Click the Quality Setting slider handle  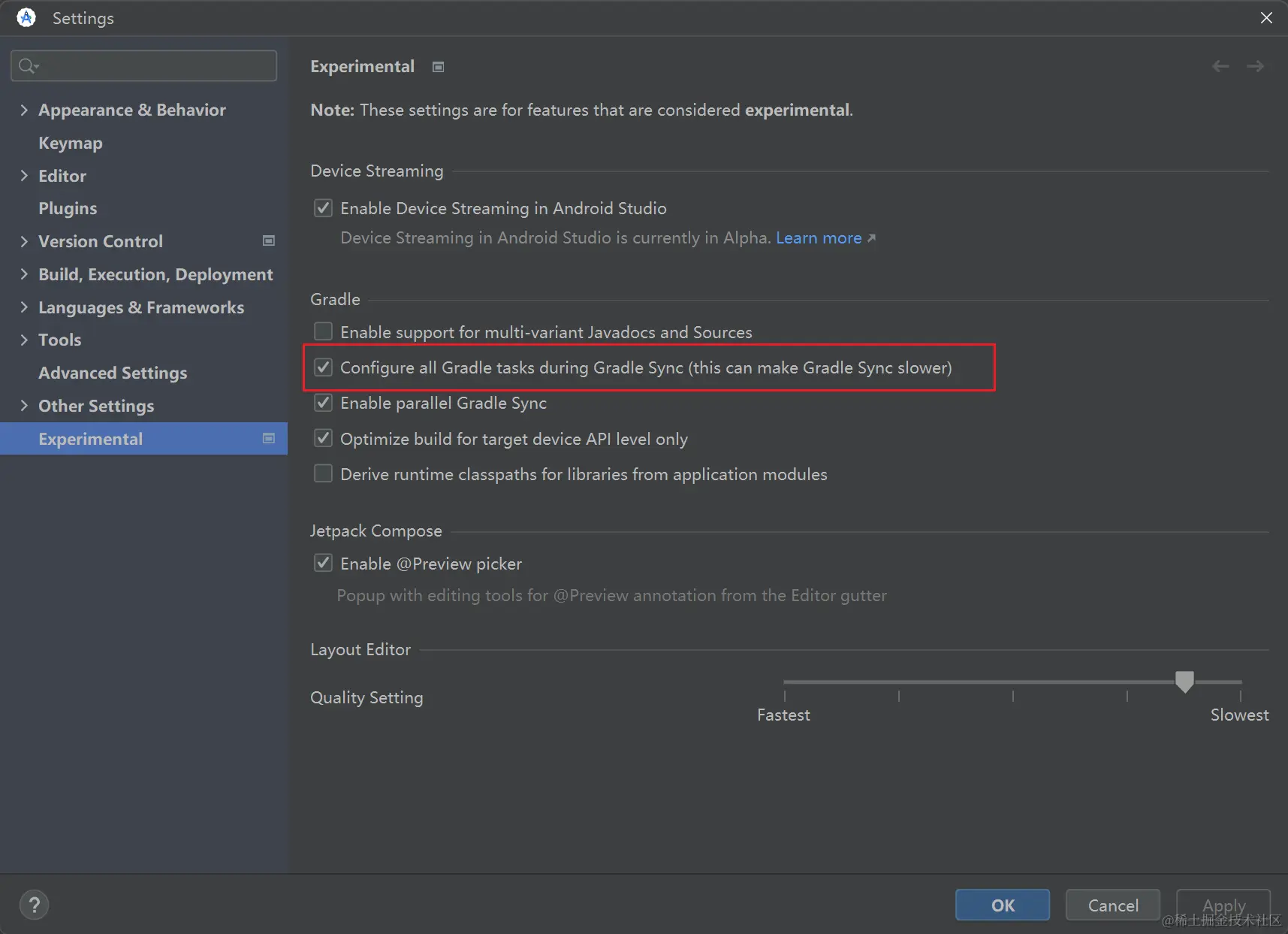click(x=1184, y=682)
